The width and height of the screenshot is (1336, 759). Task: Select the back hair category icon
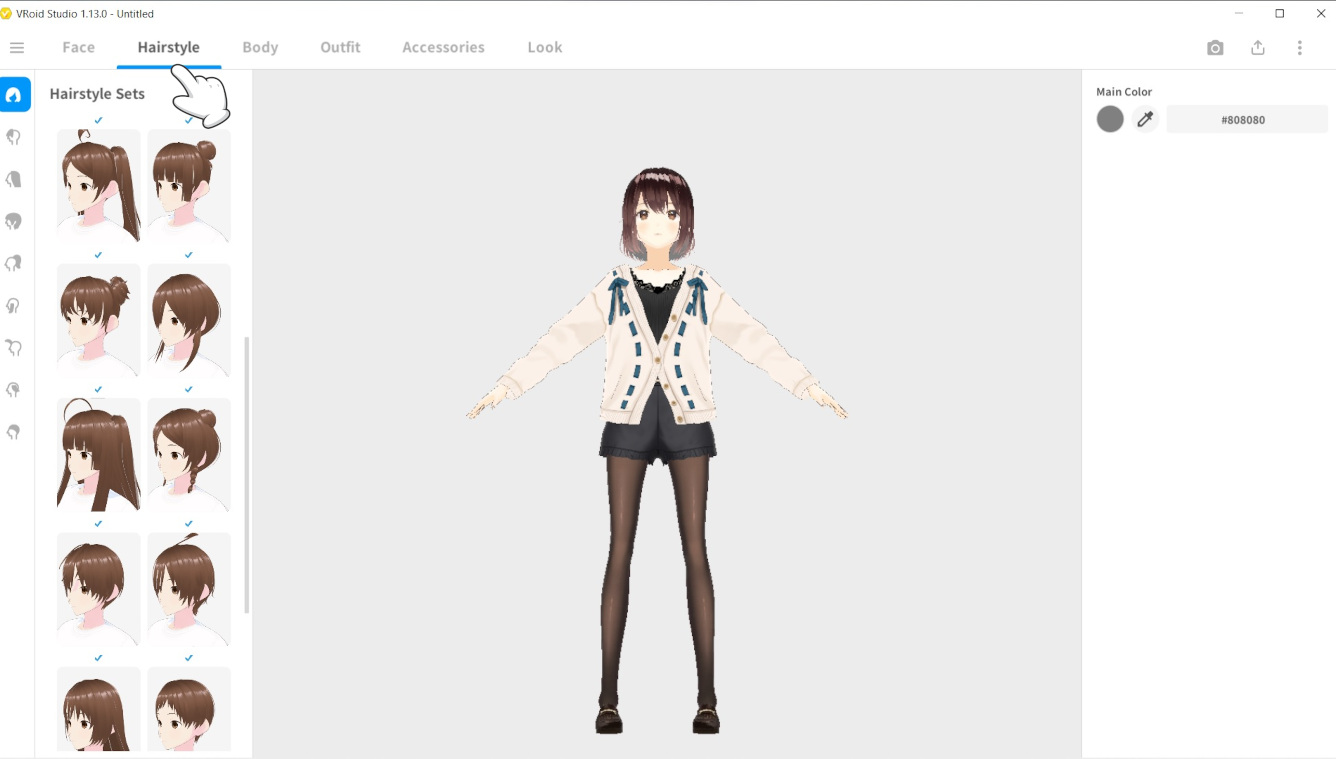coord(15,178)
